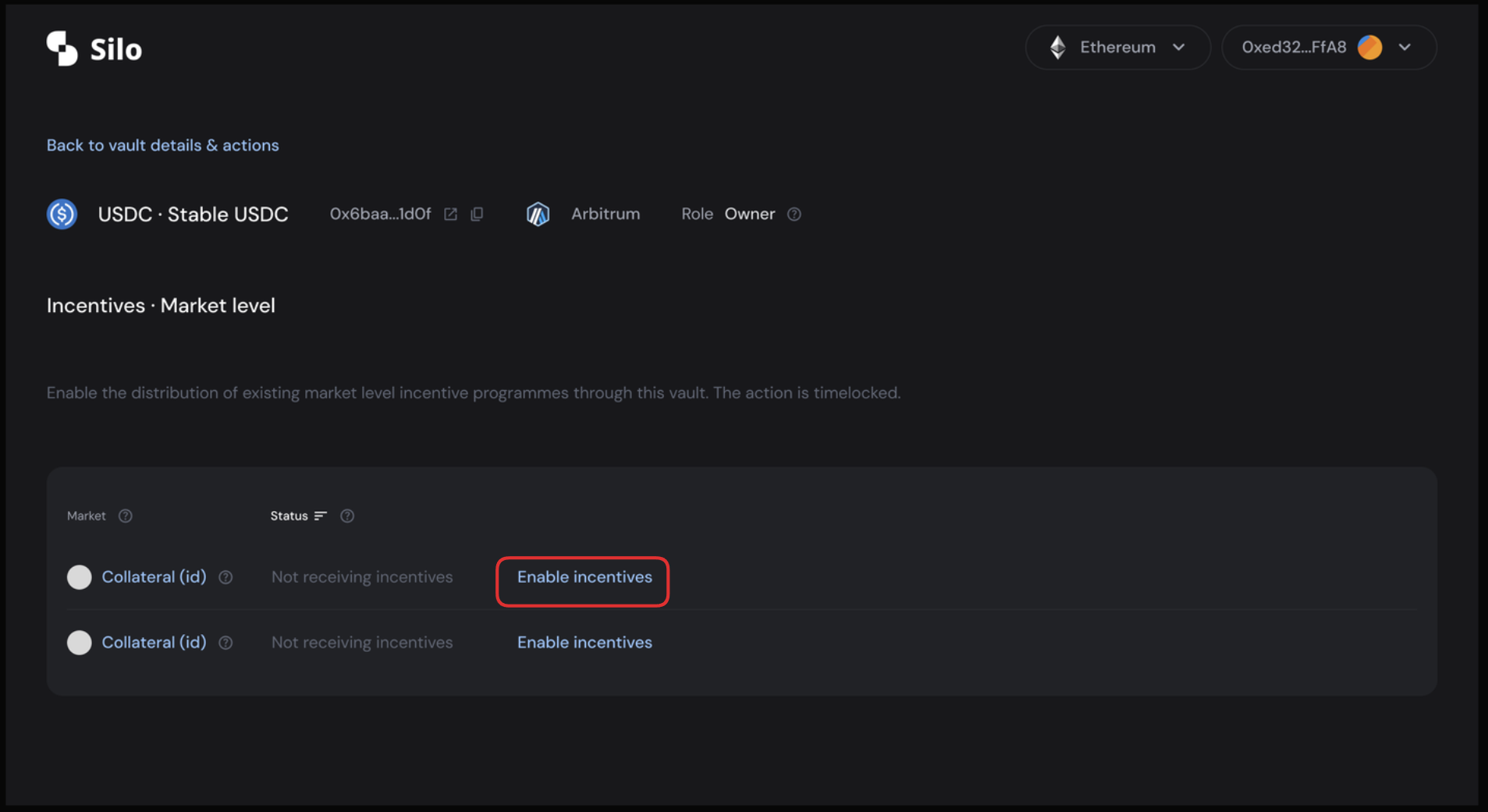Image resolution: width=1488 pixels, height=812 pixels.
Task: Click the first Collateral (id) help icon
Action: point(226,577)
